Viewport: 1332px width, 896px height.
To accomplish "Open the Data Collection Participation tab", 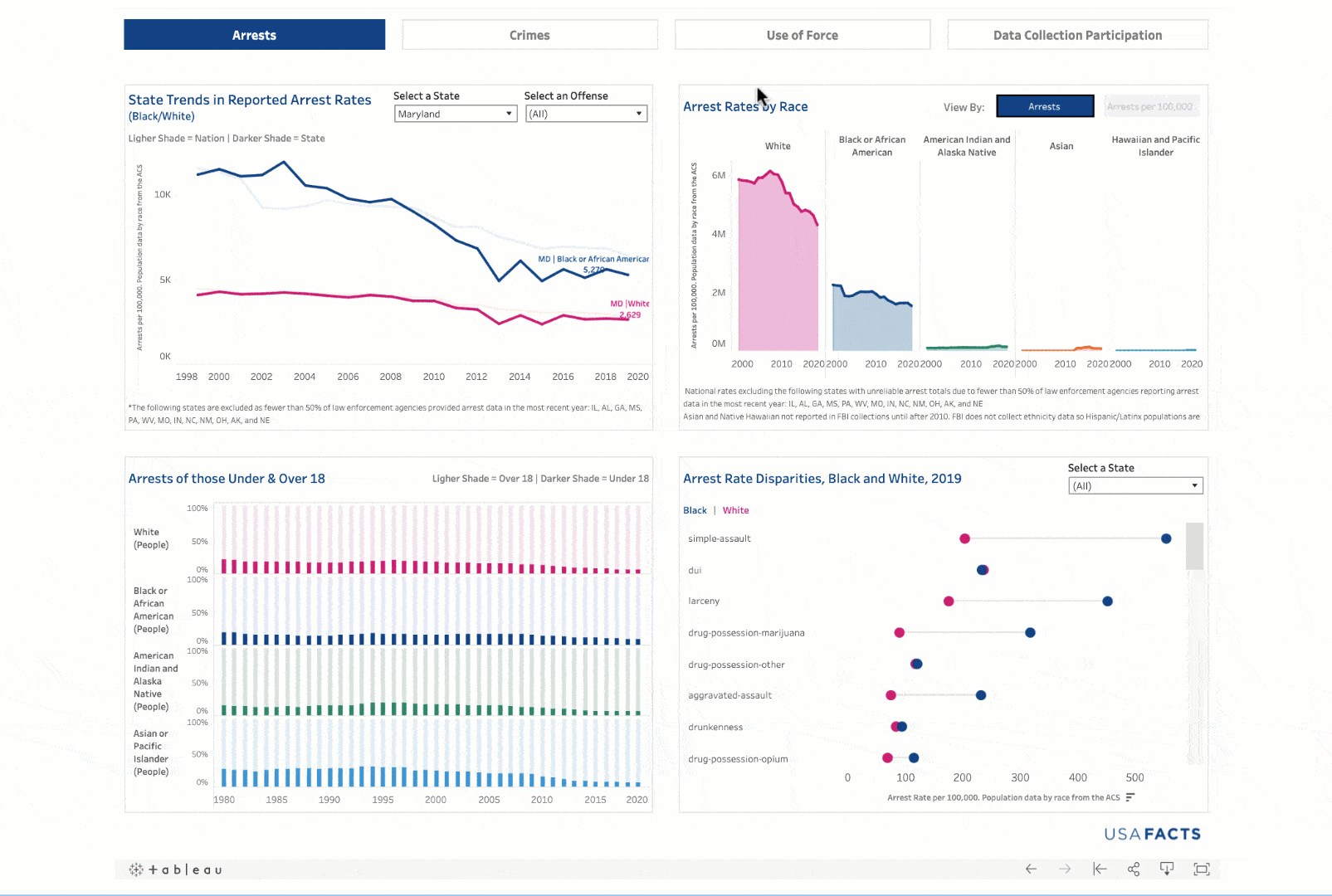I will (x=1077, y=35).
